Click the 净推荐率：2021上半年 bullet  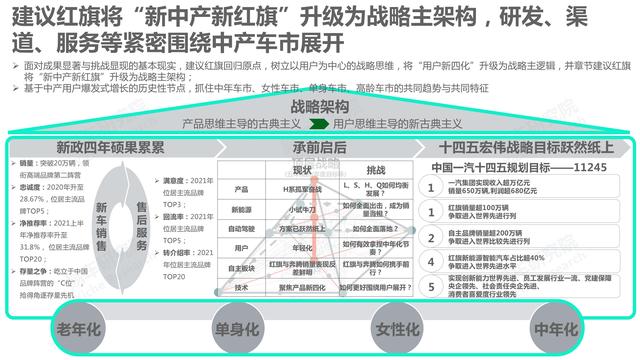click(51, 241)
